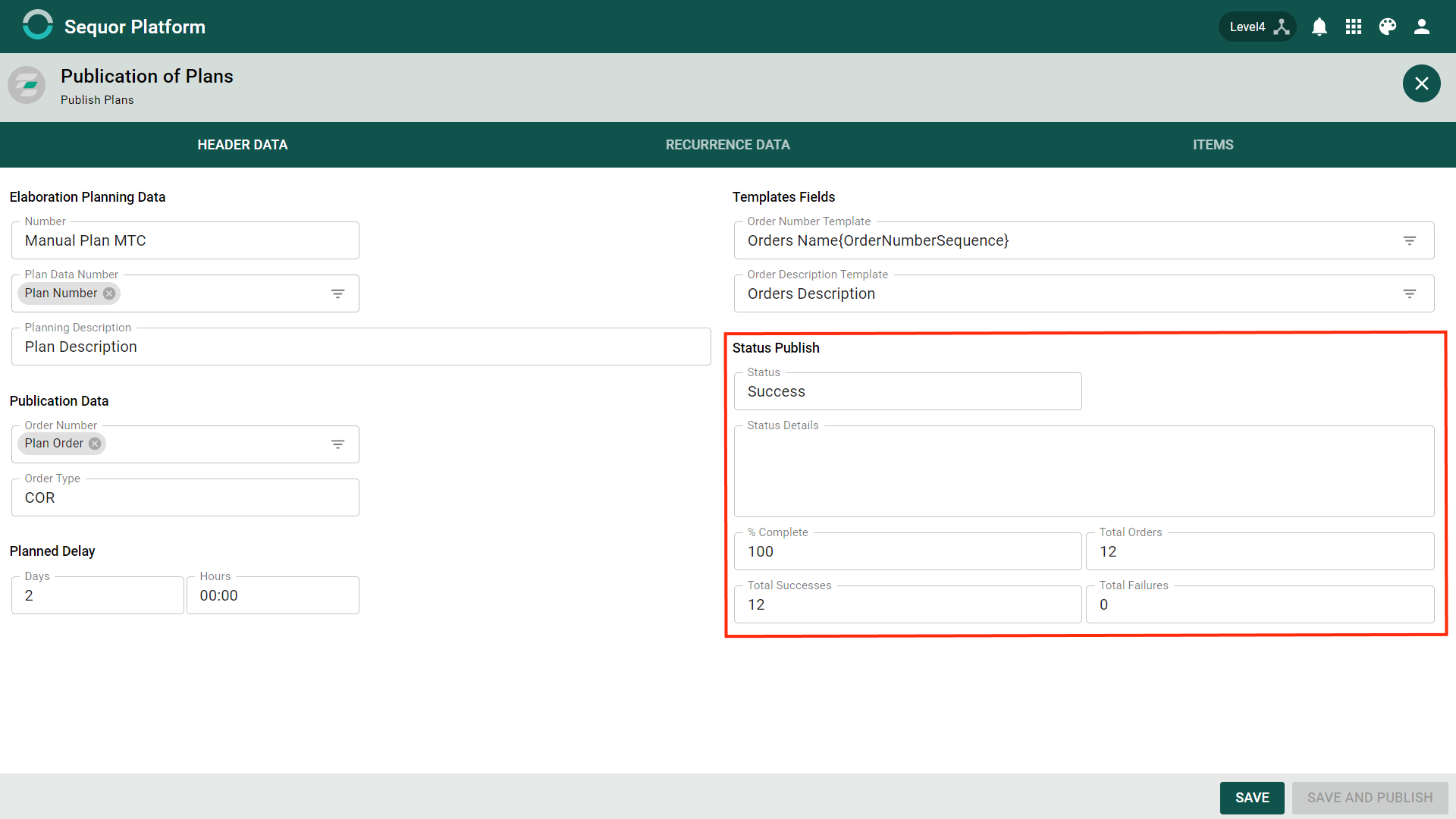
Task: Open the theme palette icon
Action: point(1388,27)
